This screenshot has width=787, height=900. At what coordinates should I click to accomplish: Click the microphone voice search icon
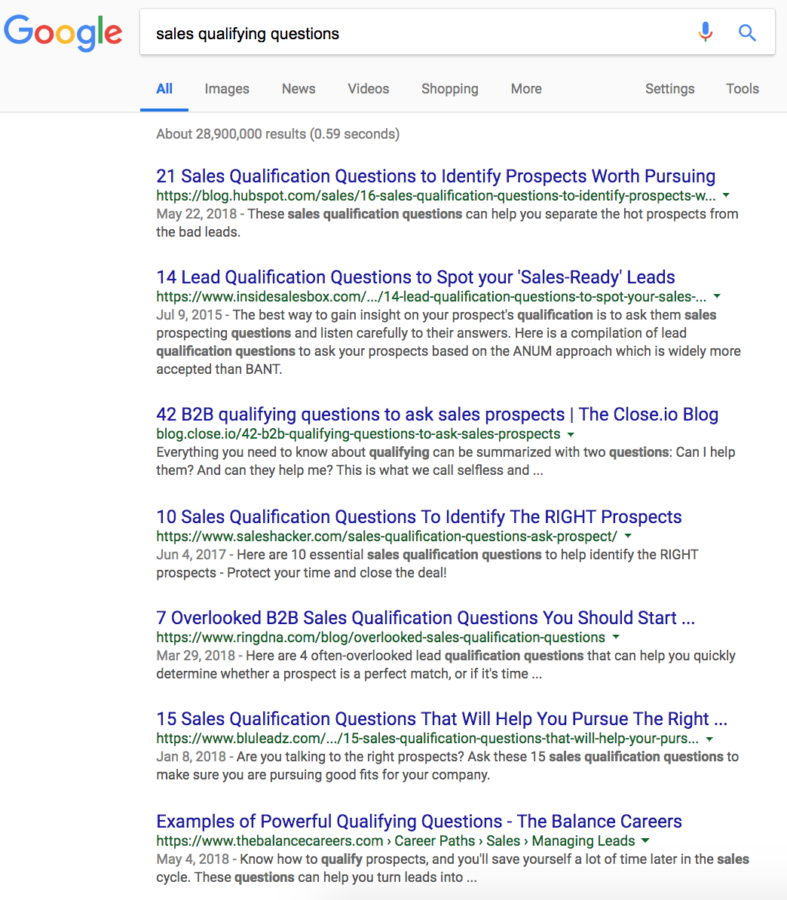coord(705,32)
